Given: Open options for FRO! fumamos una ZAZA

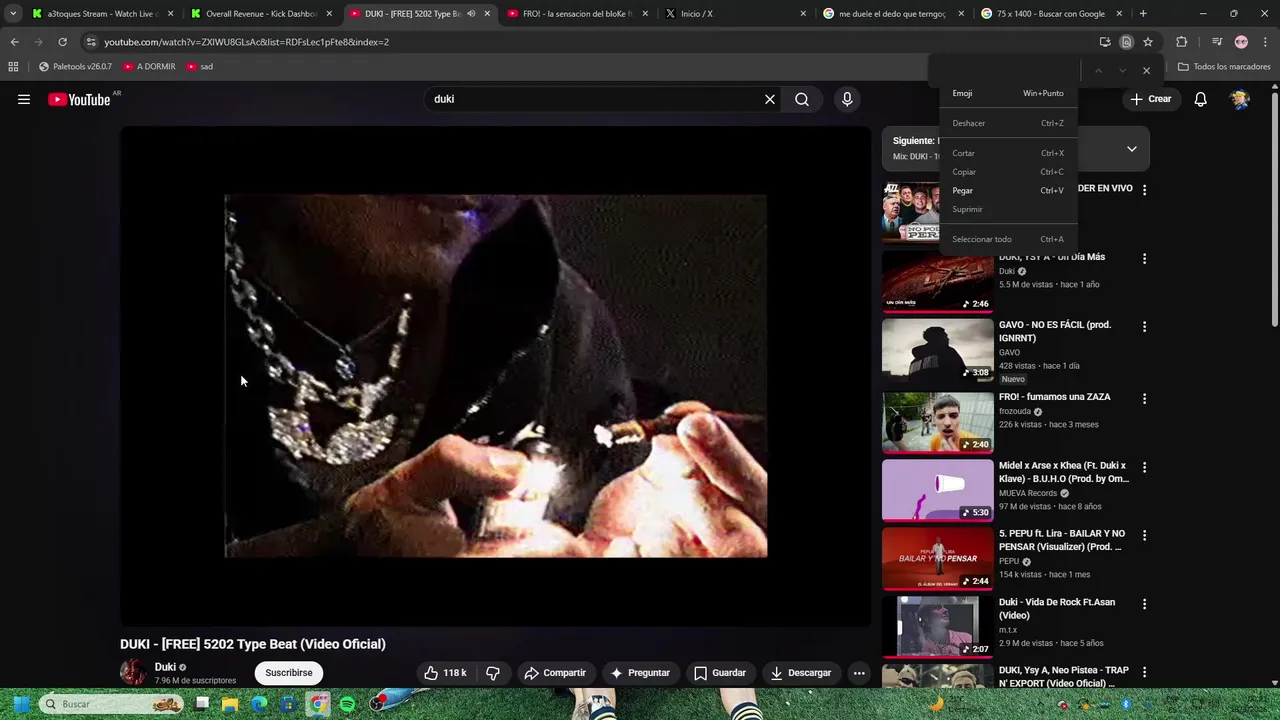Looking at the screenshot, I should pos(1145,398).
